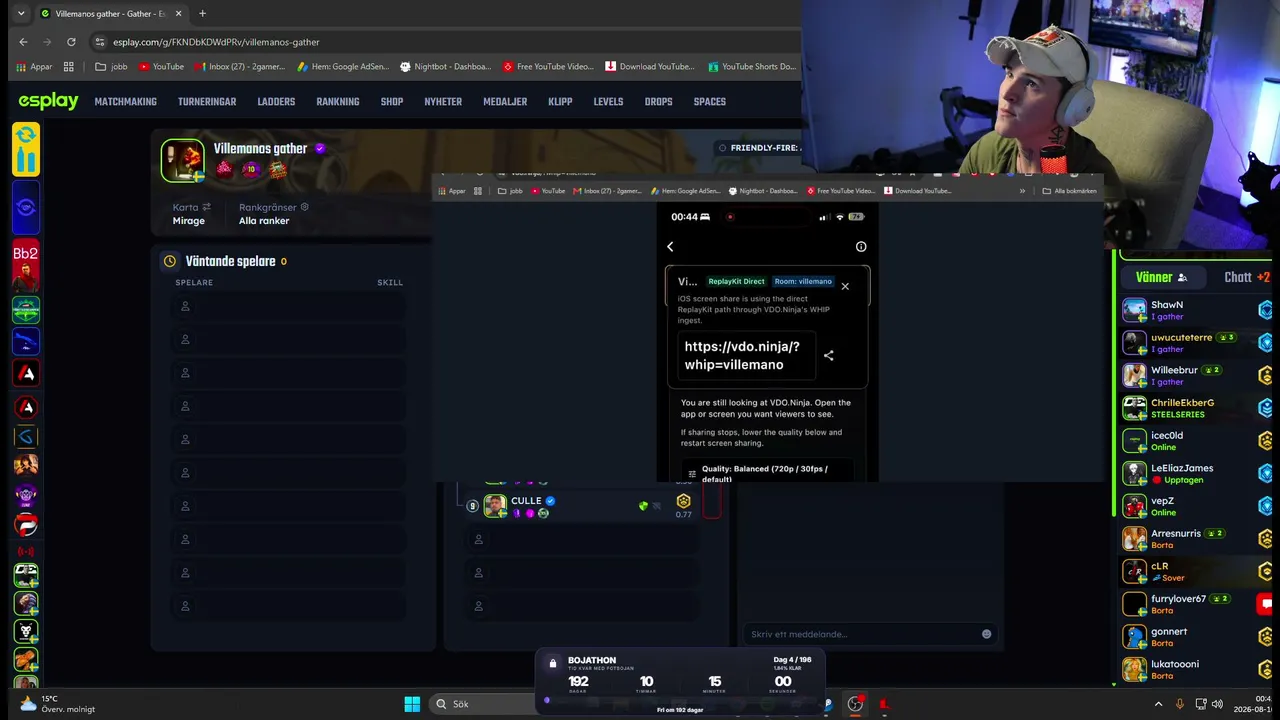Open the Nightbot Dashboard bookmark

(x=446, y=67)
